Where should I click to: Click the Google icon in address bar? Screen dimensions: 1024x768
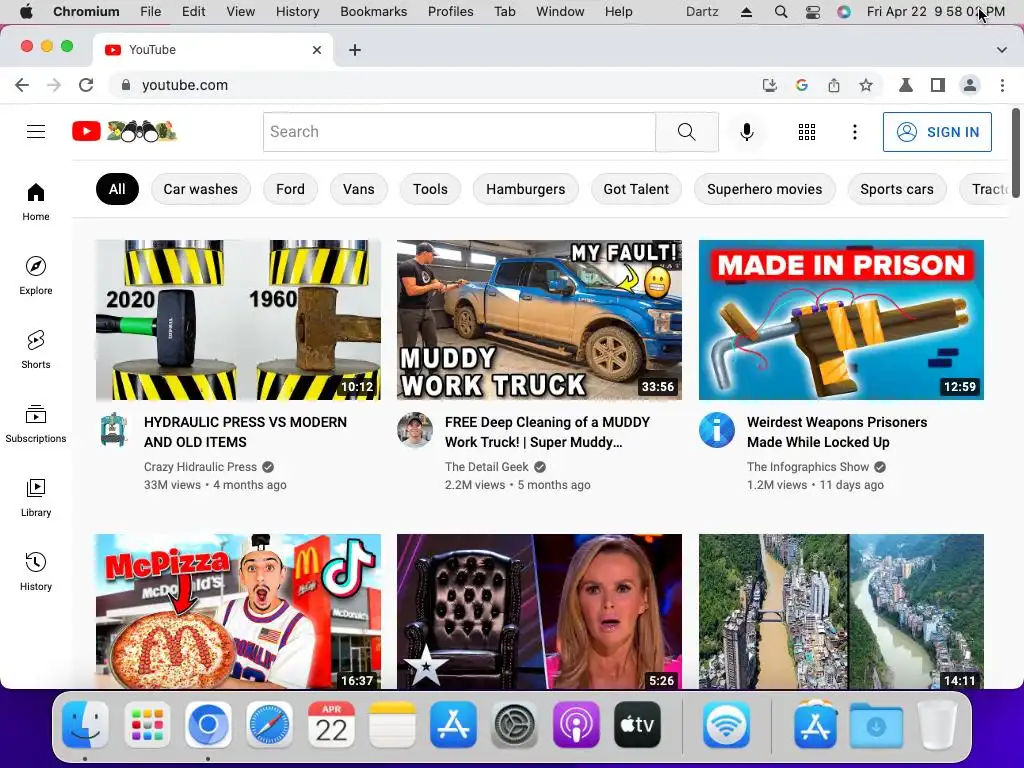click(x=802, y=85)
